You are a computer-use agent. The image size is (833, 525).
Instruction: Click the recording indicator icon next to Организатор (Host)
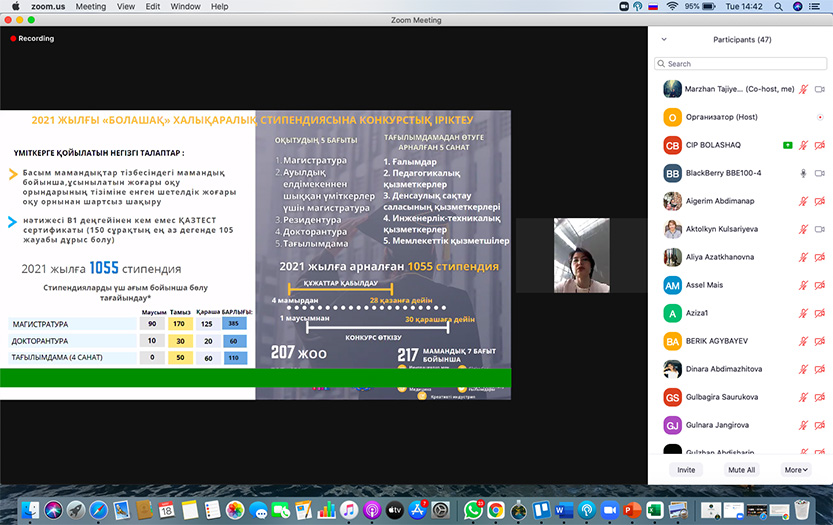pyautogui.click(x=820, y=117)
